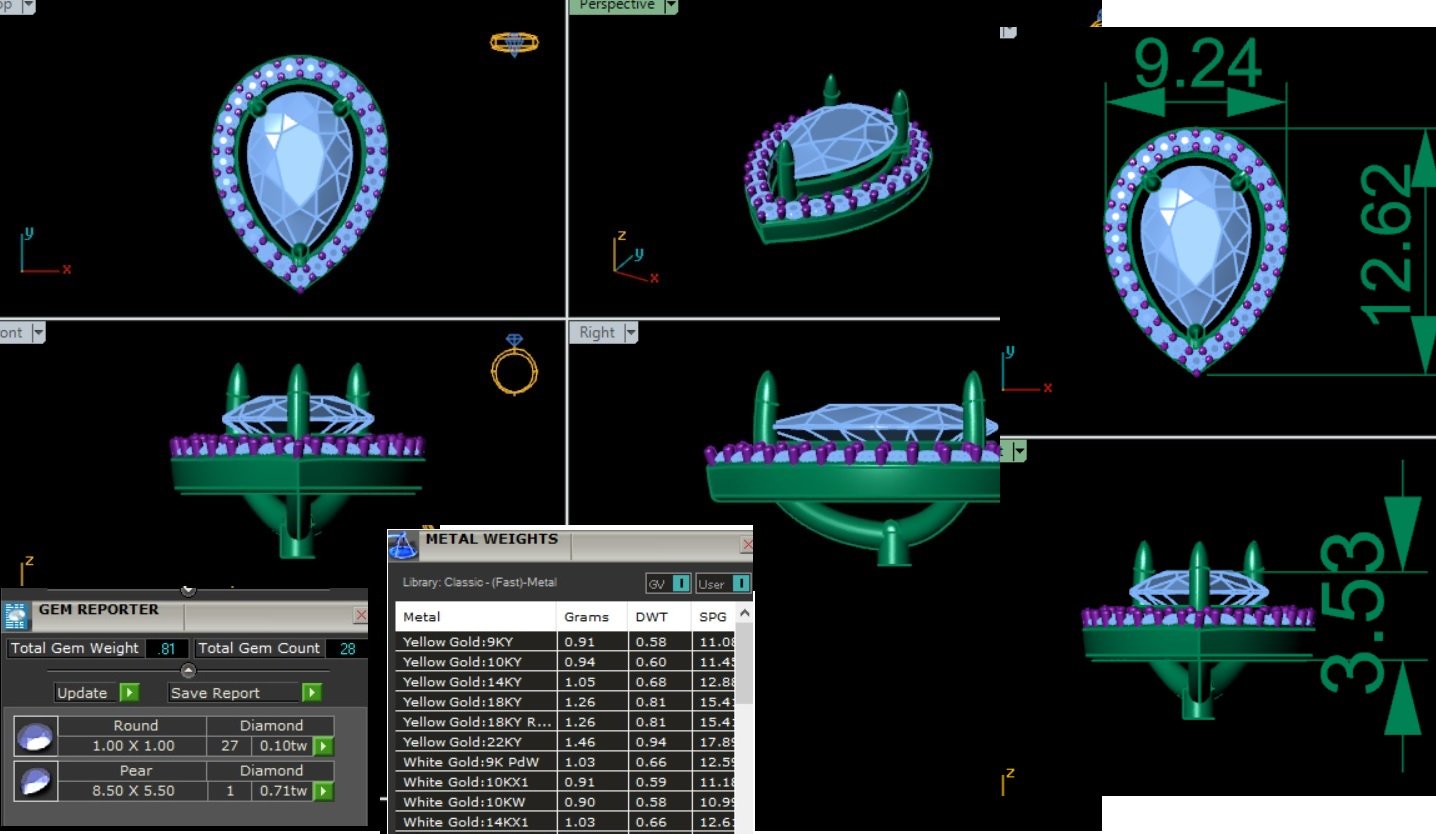This screenshot has width=1436, height=834.
Task: Select the Yellow Gold:22KY row
Action: pos(565,742)
